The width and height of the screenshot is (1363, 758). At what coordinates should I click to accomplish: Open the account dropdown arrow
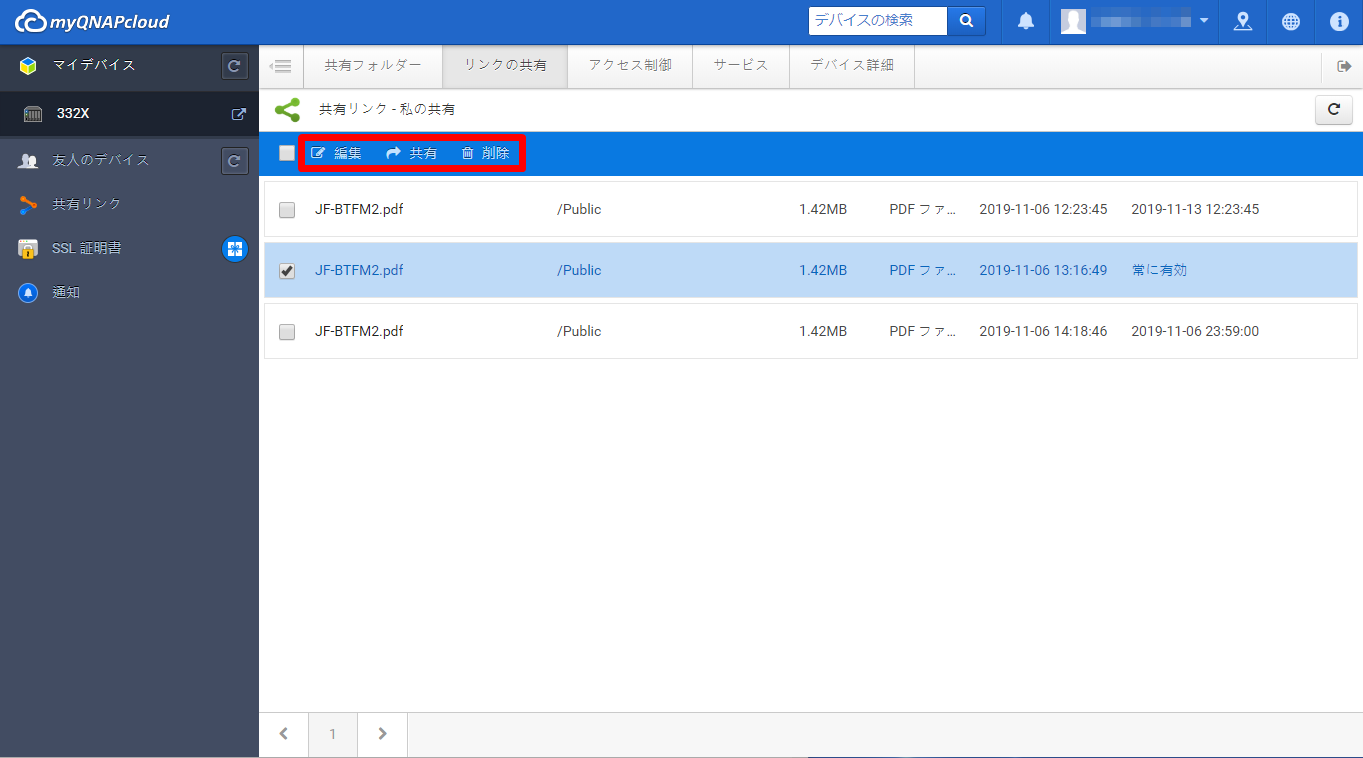coord(1204,21)
